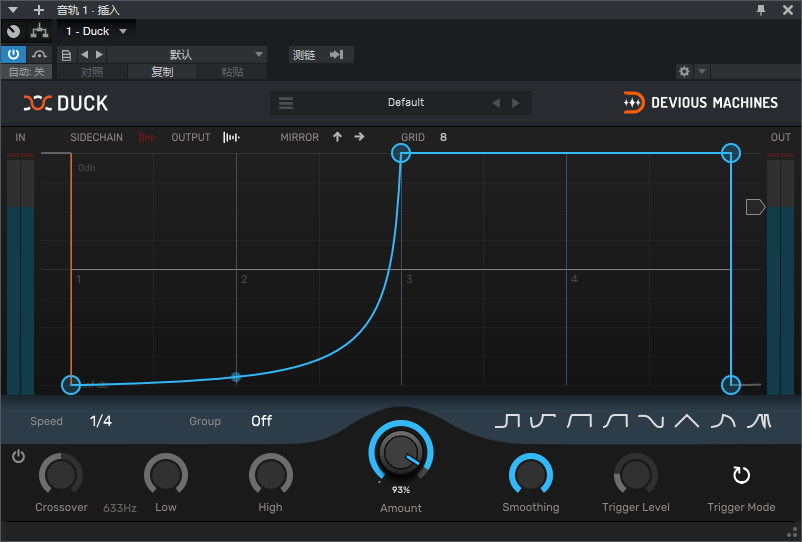Select previous Duck preset arrow beside Default
802x542 pixels.
coord(496,103)
